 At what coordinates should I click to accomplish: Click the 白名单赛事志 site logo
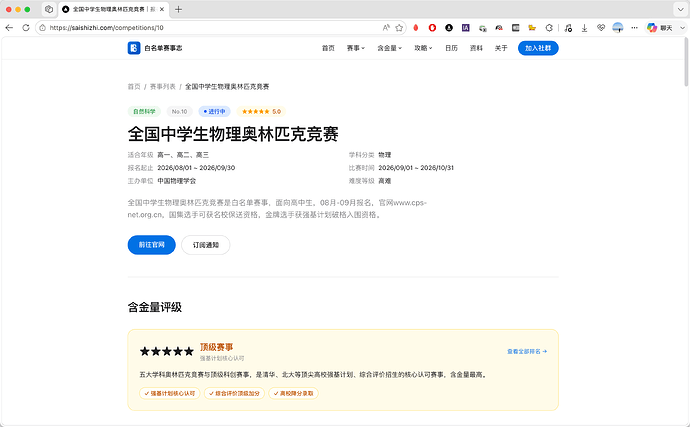[155, 48]
